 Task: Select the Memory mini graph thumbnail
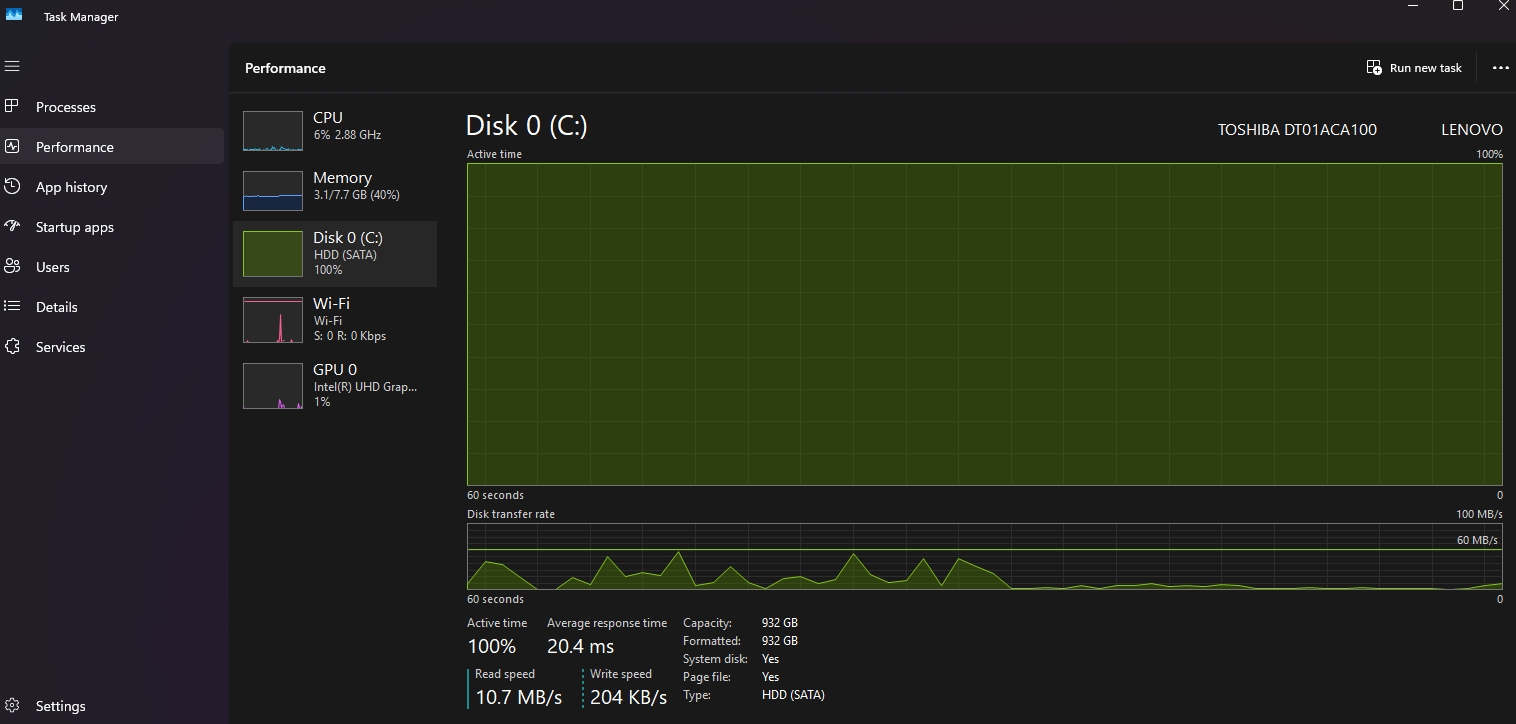pyautogui.click(x=272, y=191)
